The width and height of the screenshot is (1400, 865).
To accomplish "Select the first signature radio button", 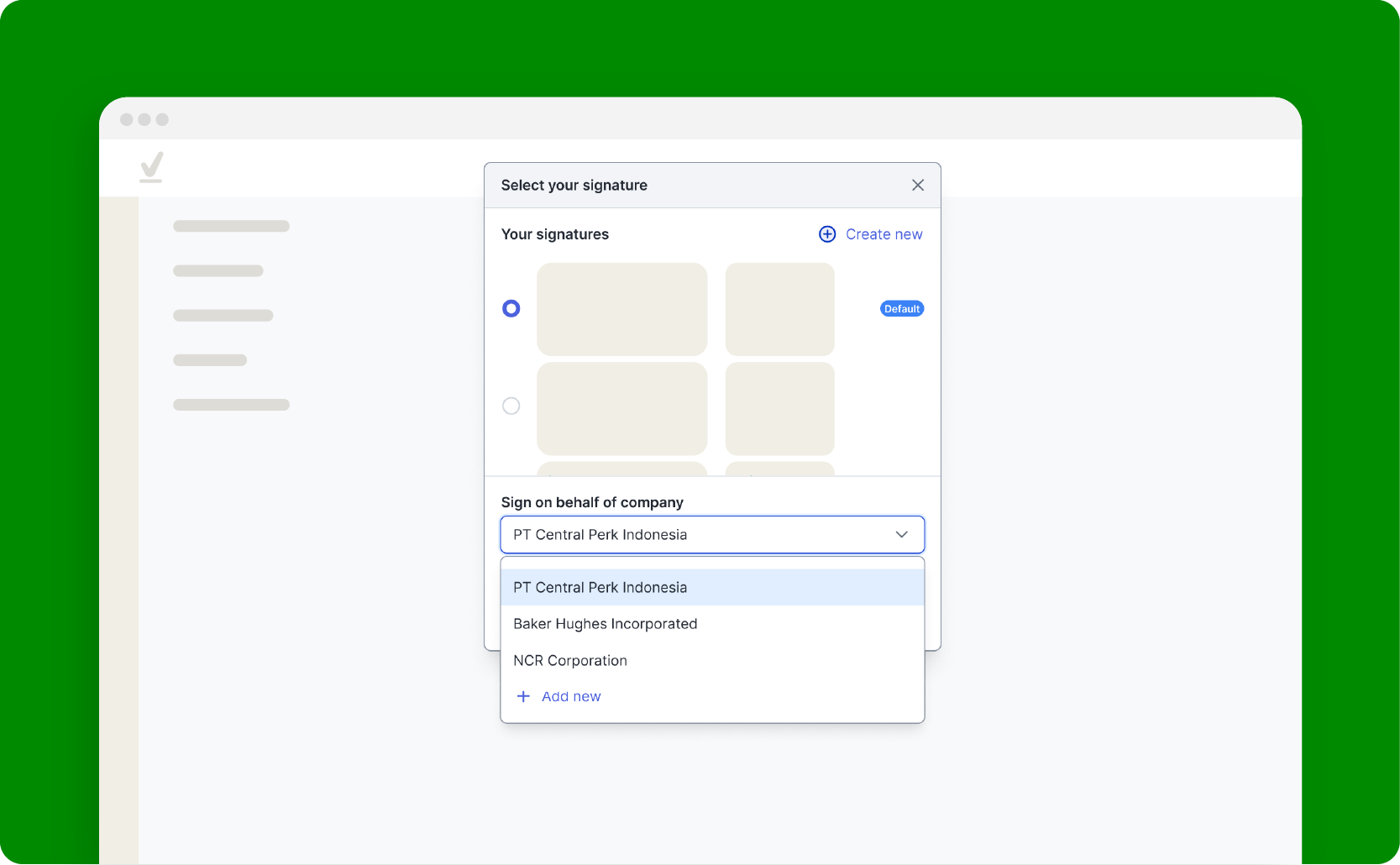I will coord(511,308).
